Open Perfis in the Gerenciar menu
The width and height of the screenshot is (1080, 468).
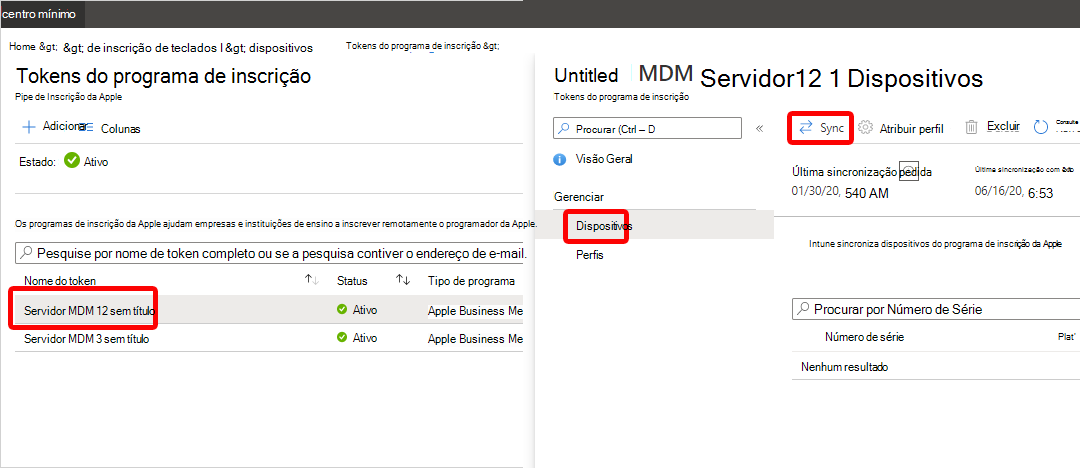(x=590, y=255)
